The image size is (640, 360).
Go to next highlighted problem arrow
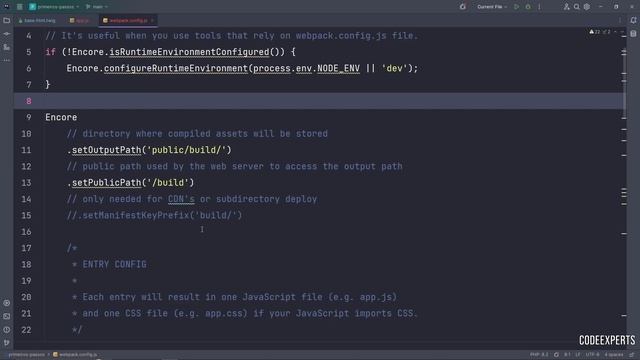(622, 31)
